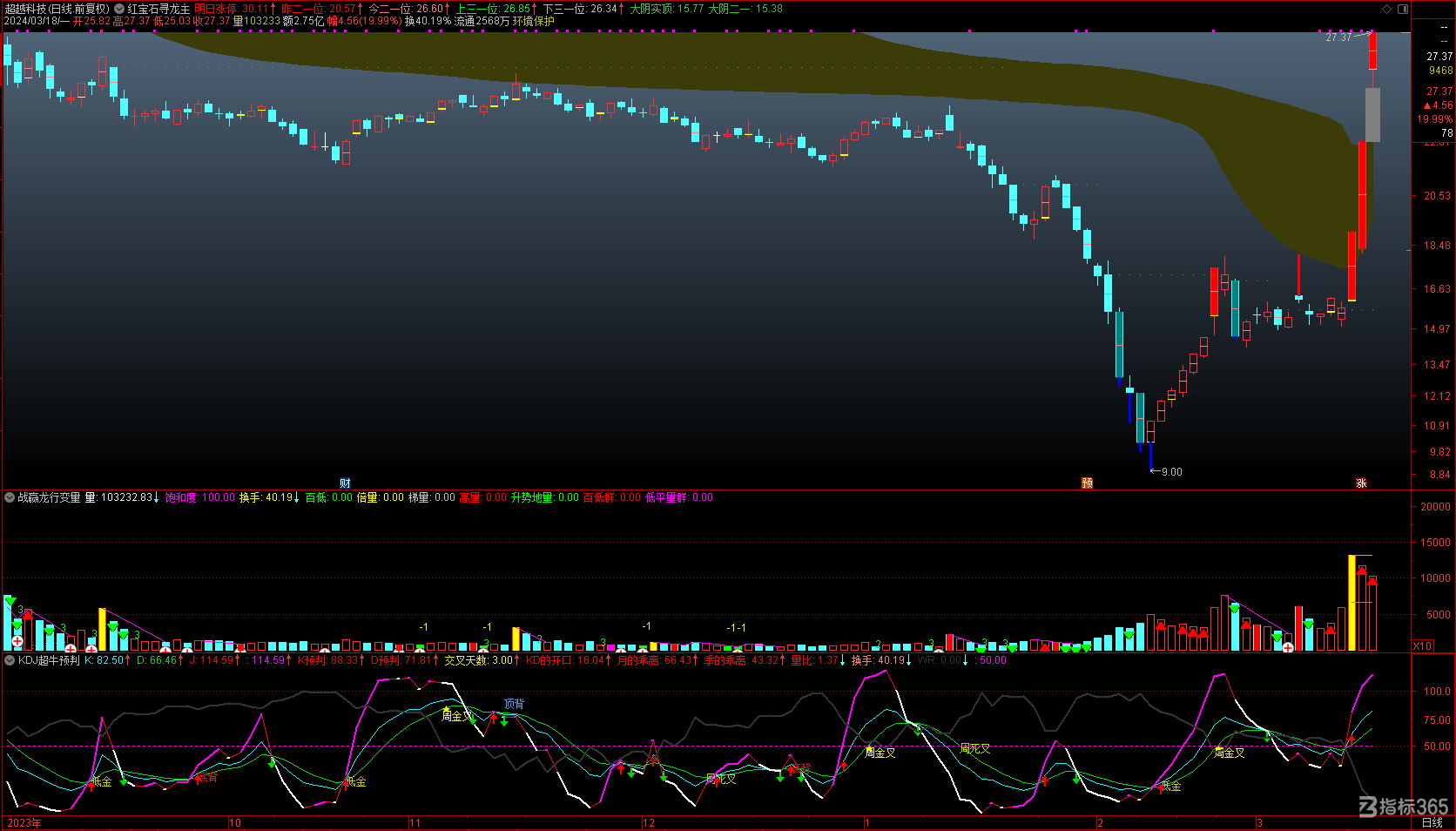The width and height of the screenshot is (1456, 831).
Task: Select the KDJ超牛预判 indicator name
Action: click(49, 660)
